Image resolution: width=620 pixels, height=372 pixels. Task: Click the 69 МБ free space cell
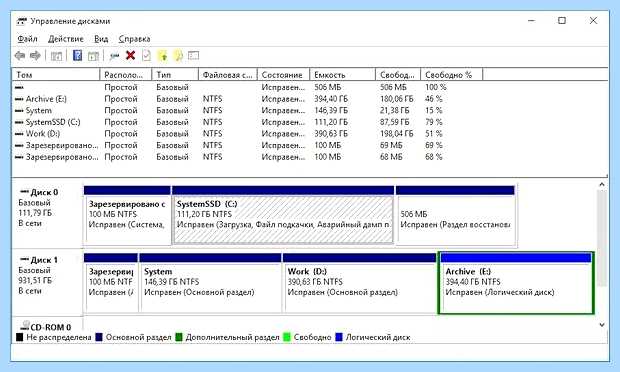click(x=391, y=145)
